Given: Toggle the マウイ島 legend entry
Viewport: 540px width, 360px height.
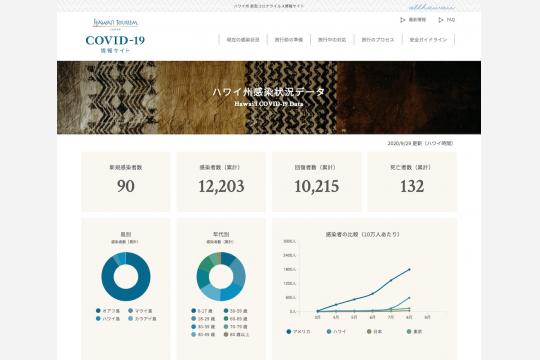Looking at the screenshot, I should tap(140, 311).
